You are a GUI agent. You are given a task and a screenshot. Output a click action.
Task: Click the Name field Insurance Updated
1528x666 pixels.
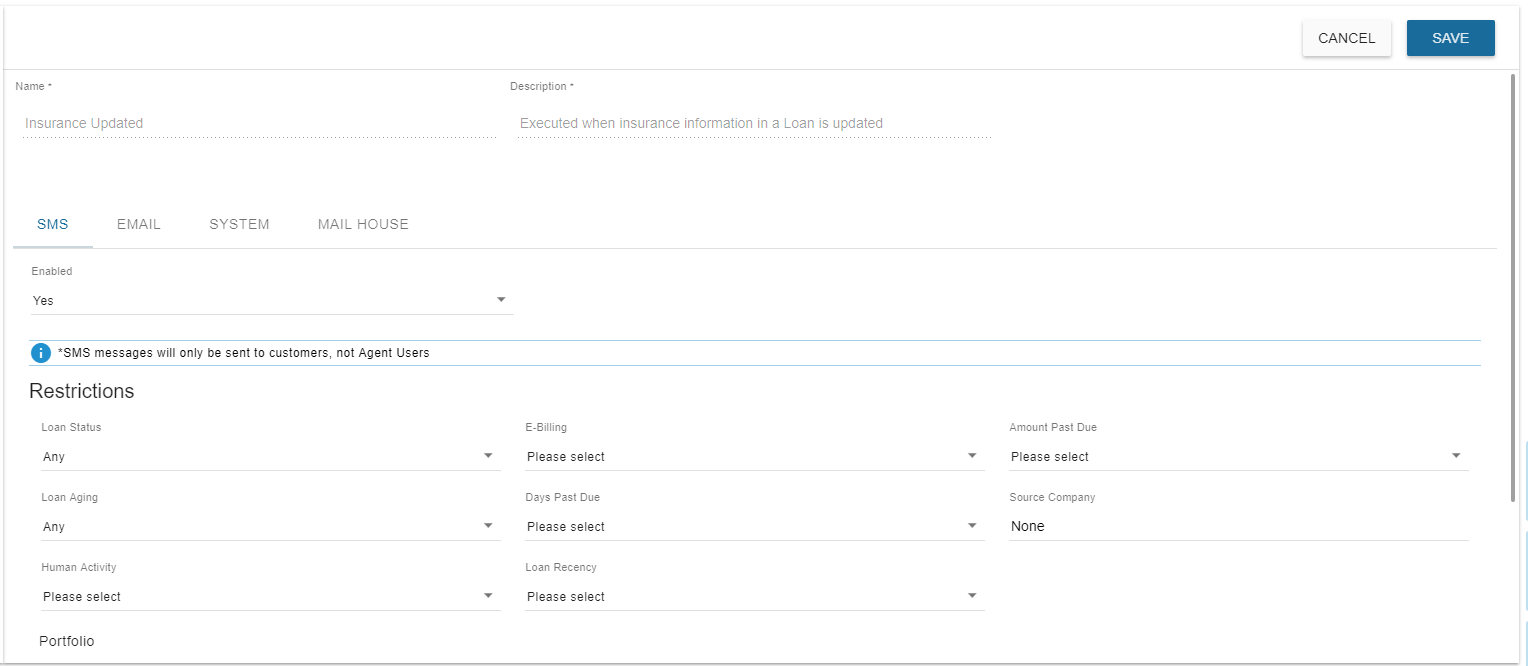(x=259, y=123)
